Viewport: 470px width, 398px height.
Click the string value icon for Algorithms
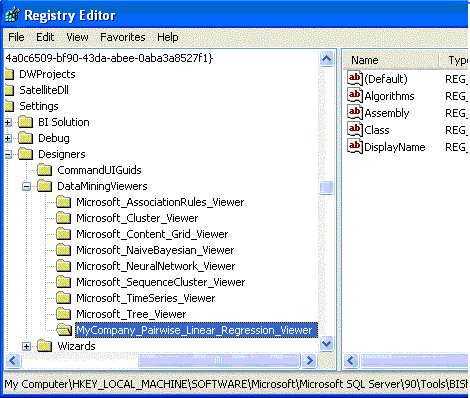355,96
